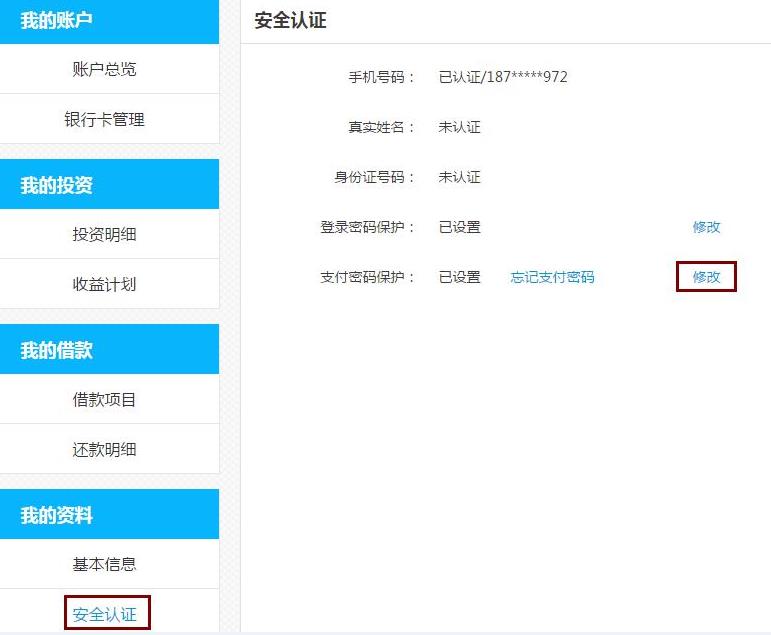Select 收益计划 in the sidebar
The height and width of the screenshot is (635, 771).
point(104,284)
